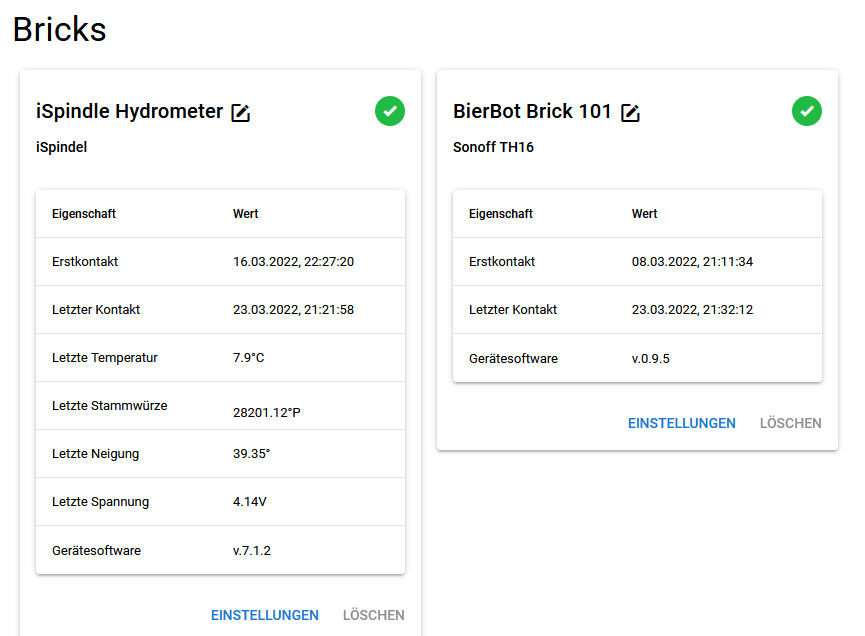This screenshot has height=636, width=865.
Task: Click Wert header in BierBot Brick 101 table
Action: (x=644, y=213)
